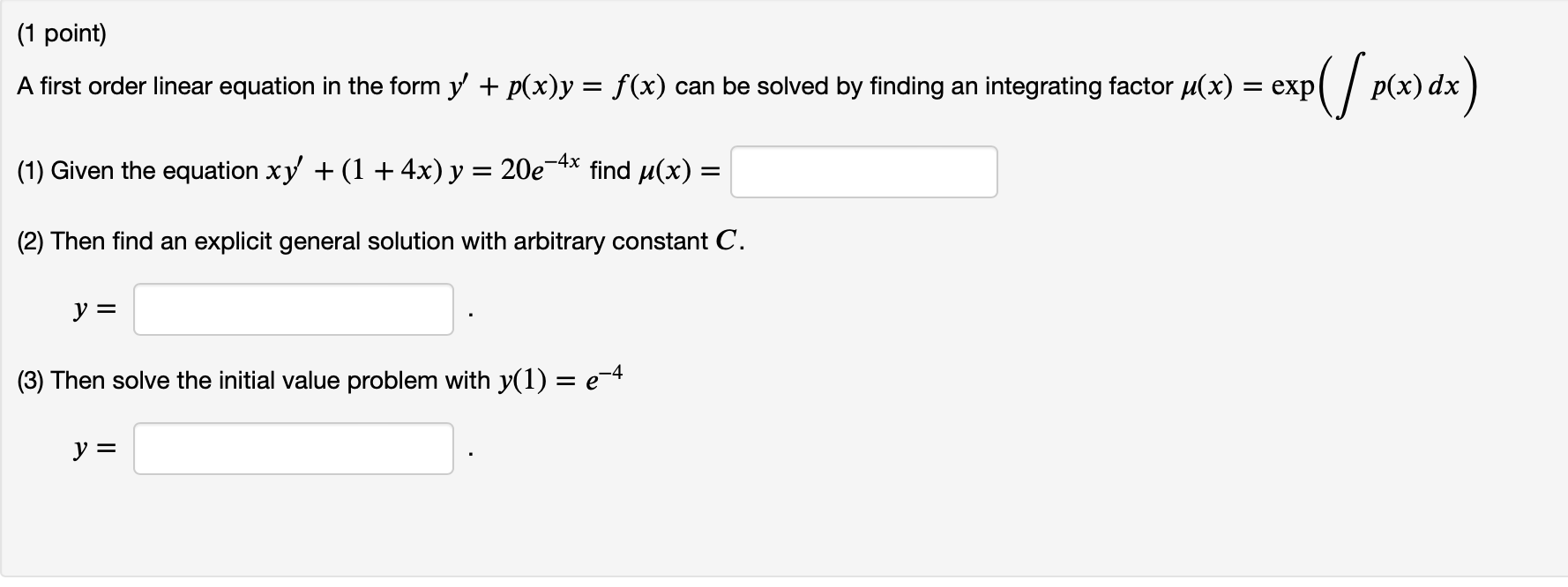The image size is (1568, 587).
Task: Click the y = label in part (3)
Action: coord(93,449)
